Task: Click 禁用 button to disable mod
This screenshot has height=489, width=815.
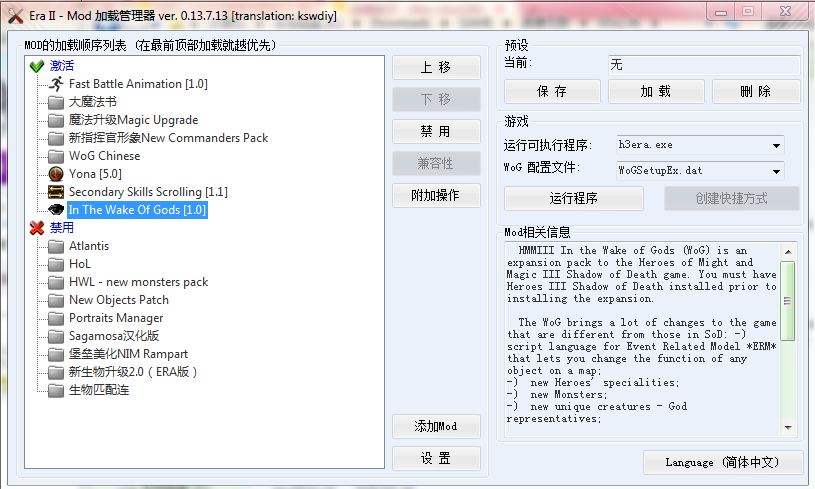Action: [x=436, y=131]
